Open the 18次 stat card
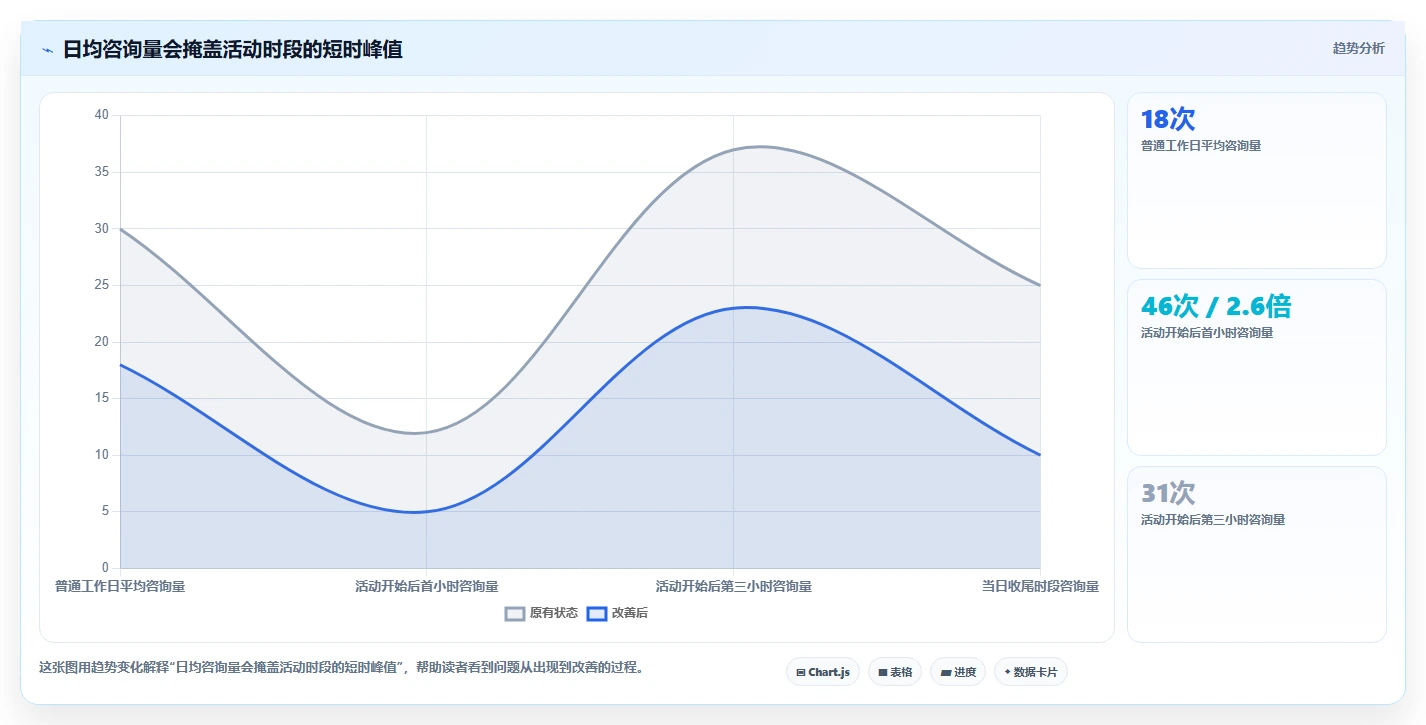Viewport: 1426px width, 725px height. tap(1256, 180)
